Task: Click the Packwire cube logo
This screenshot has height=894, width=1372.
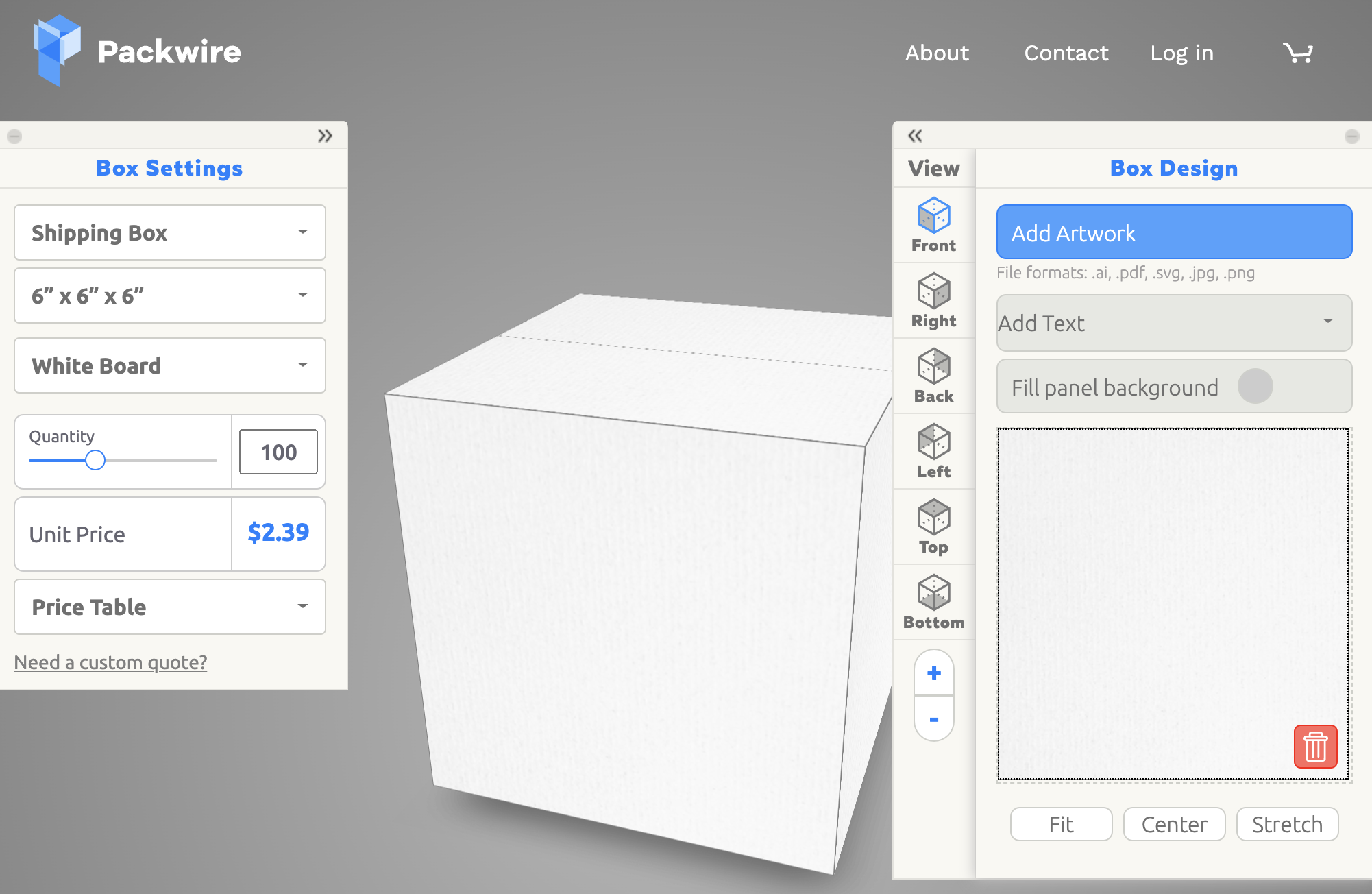Action: point(57,51)
